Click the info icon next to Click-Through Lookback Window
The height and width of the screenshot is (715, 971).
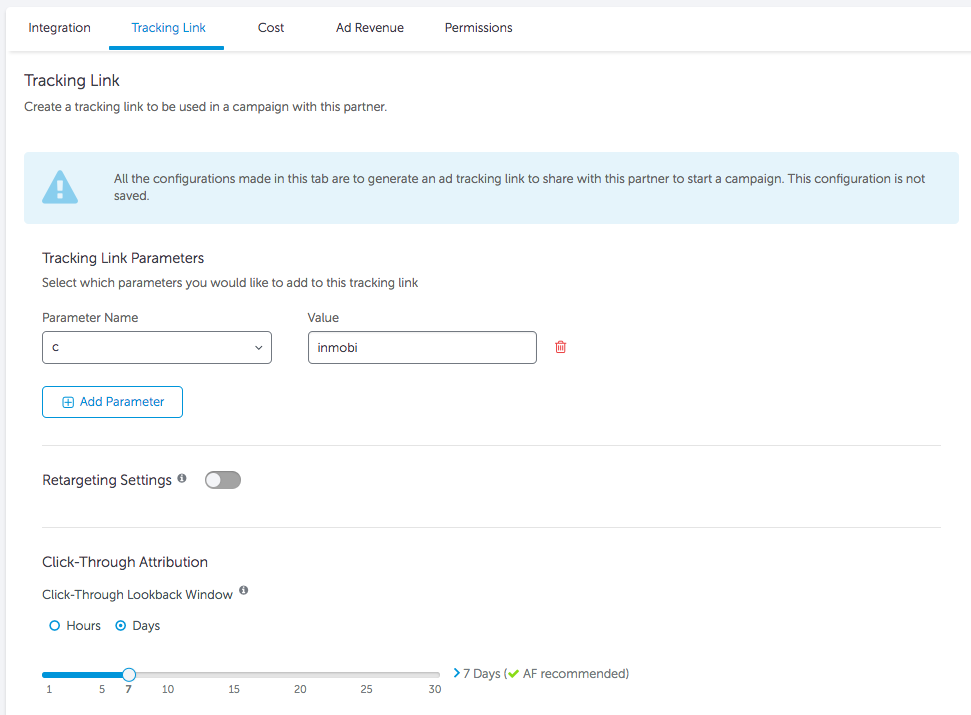tap(243, 592)
